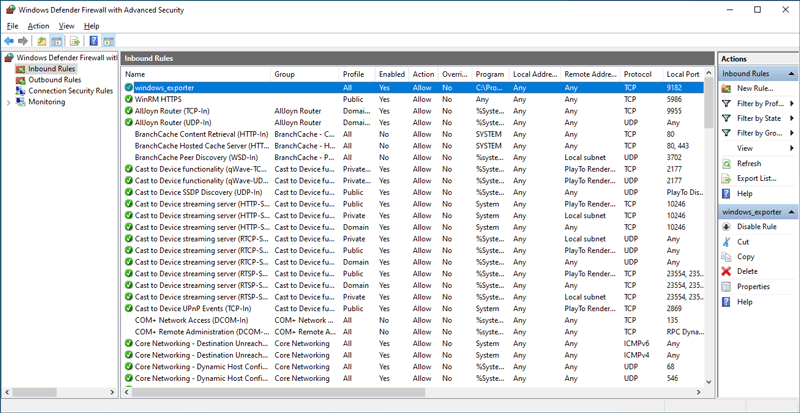Open the Action menu

coord(38,26)
